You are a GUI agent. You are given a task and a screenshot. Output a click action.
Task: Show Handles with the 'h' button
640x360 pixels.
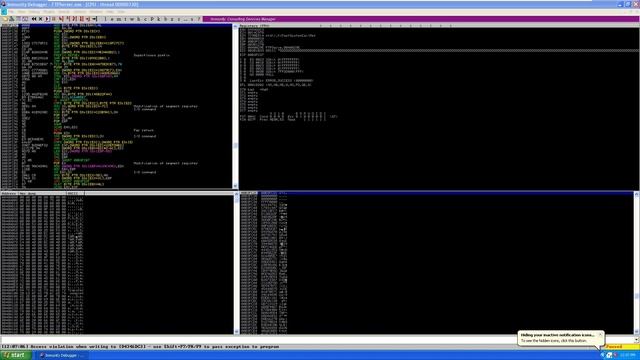139,19
